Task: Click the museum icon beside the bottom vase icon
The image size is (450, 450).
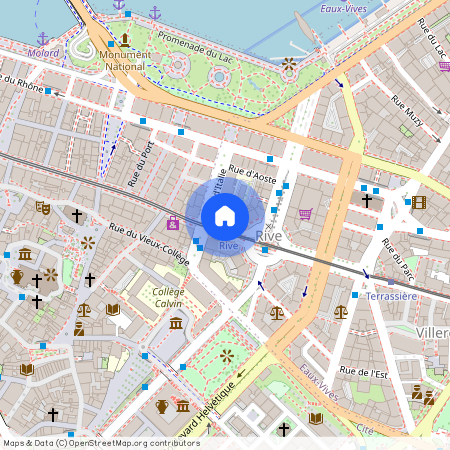Action: click(183, 406)
